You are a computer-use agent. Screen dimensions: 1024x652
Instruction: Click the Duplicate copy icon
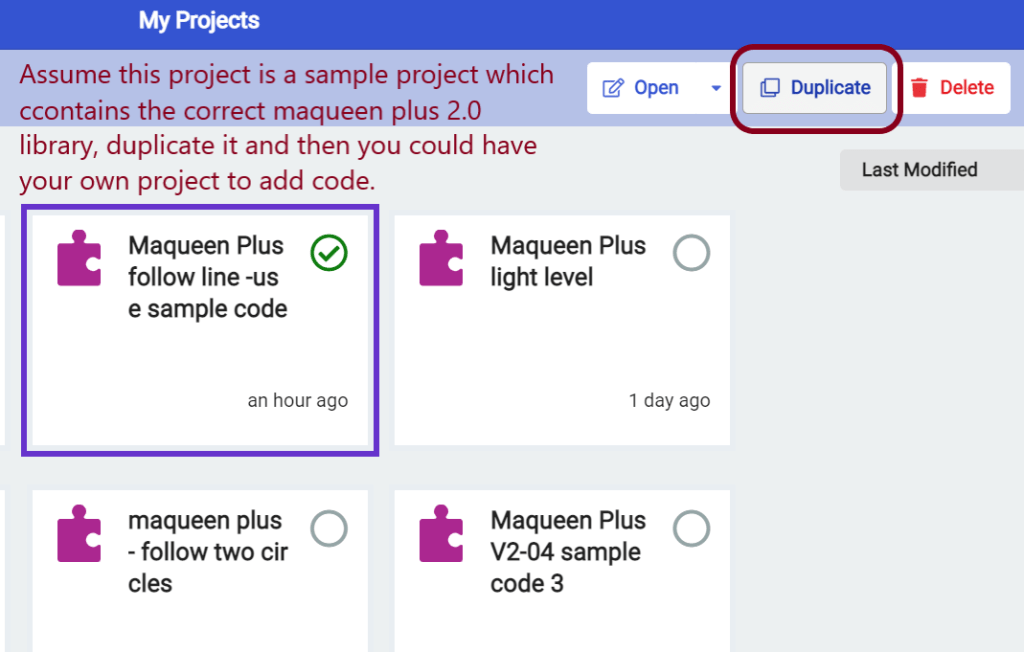click(769, 88)
